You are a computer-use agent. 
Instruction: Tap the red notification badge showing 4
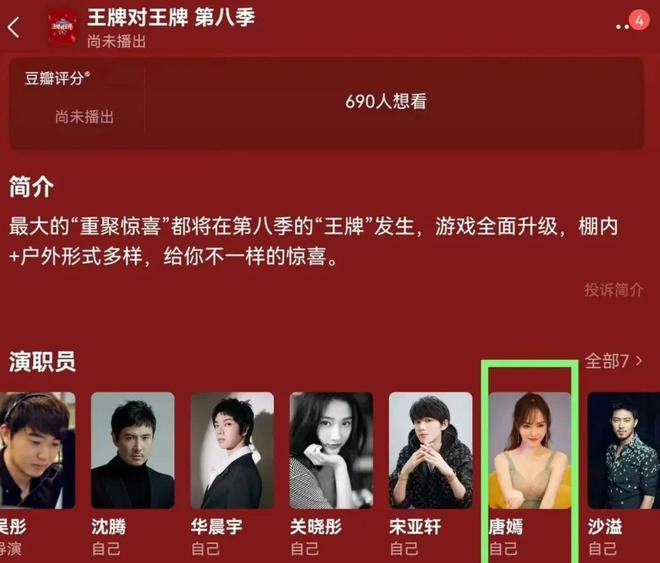[639, 20]
